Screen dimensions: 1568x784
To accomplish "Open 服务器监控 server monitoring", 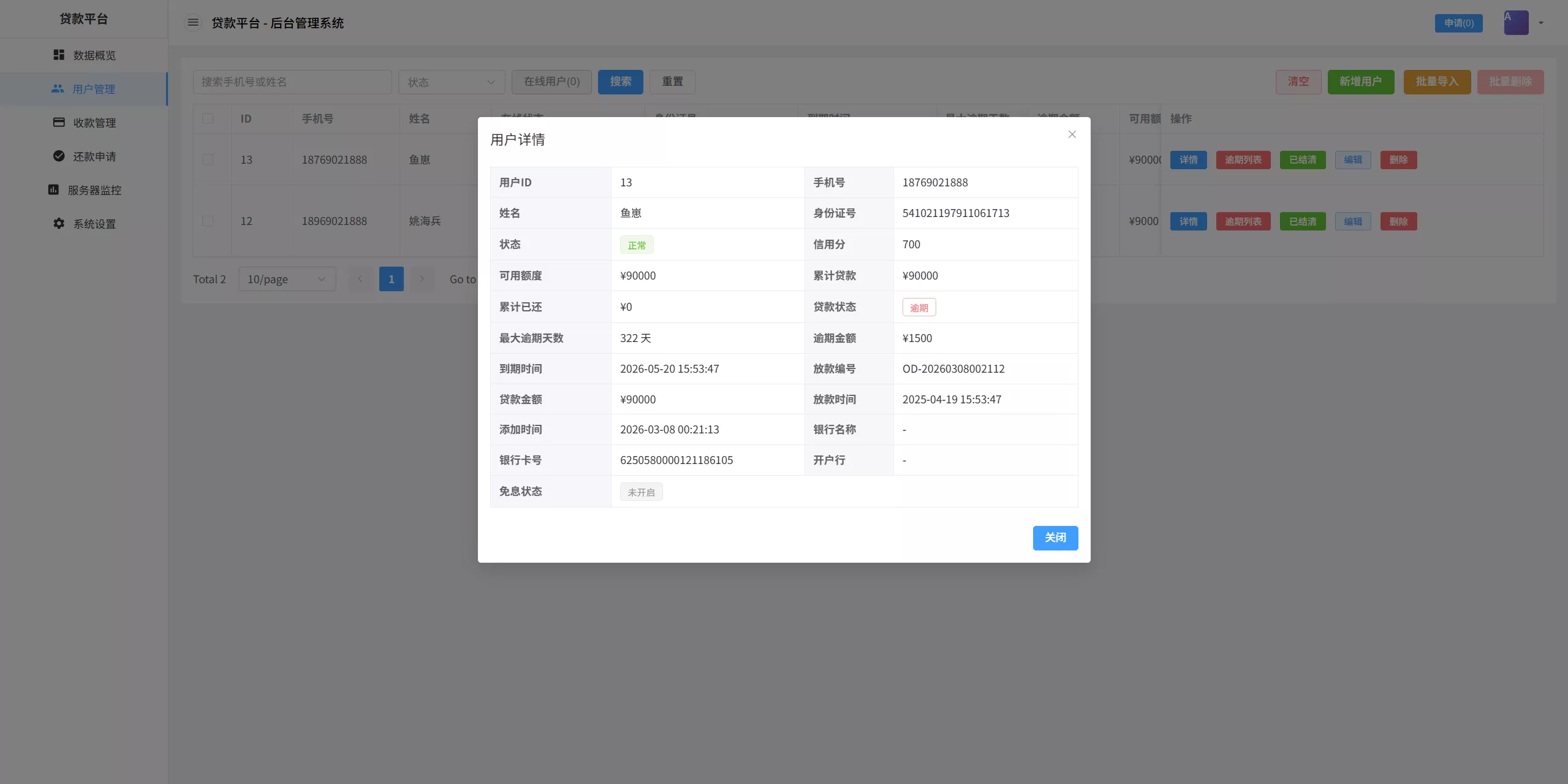I will [97, 189].
